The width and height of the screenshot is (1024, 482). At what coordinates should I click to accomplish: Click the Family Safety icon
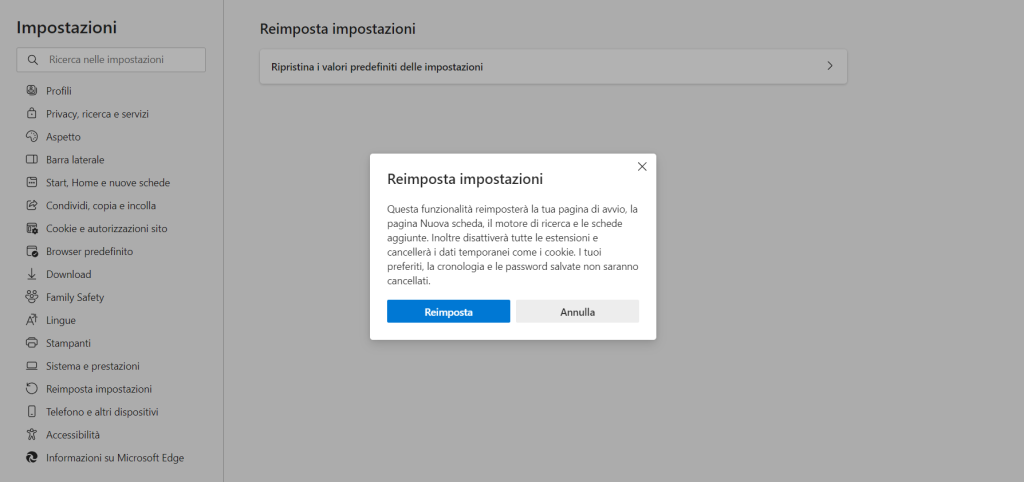tap(32, 298)
